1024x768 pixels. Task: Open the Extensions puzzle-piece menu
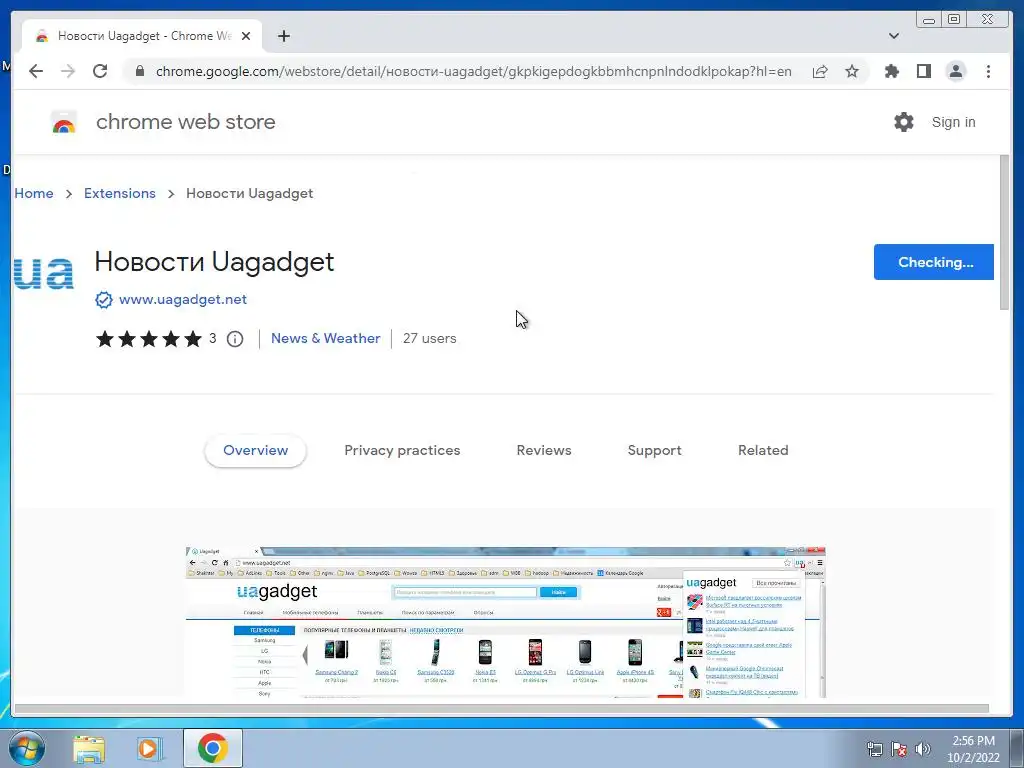(891, 71)
